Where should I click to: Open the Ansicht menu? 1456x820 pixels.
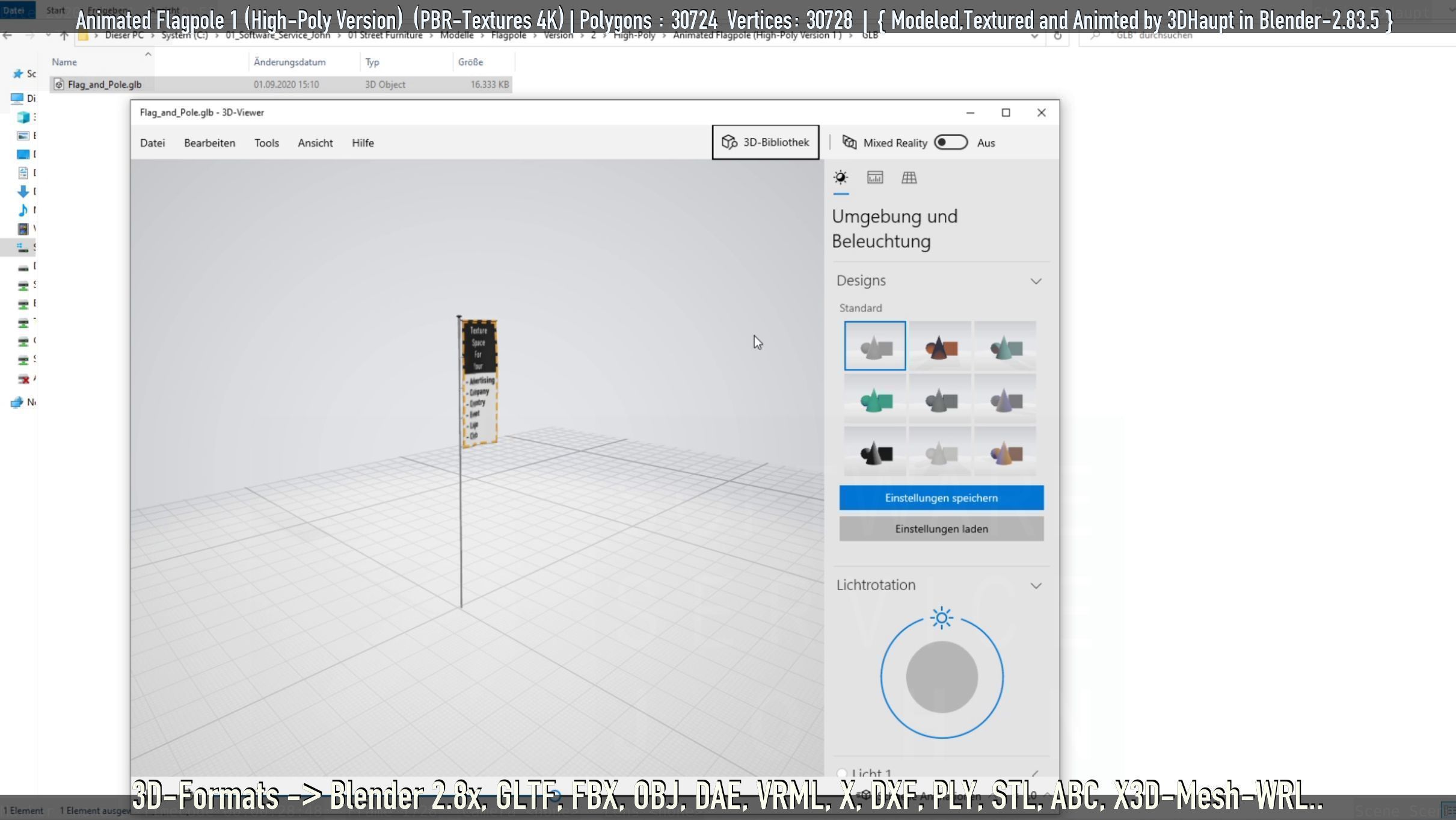pyautogui.click(x=315, y=143)
